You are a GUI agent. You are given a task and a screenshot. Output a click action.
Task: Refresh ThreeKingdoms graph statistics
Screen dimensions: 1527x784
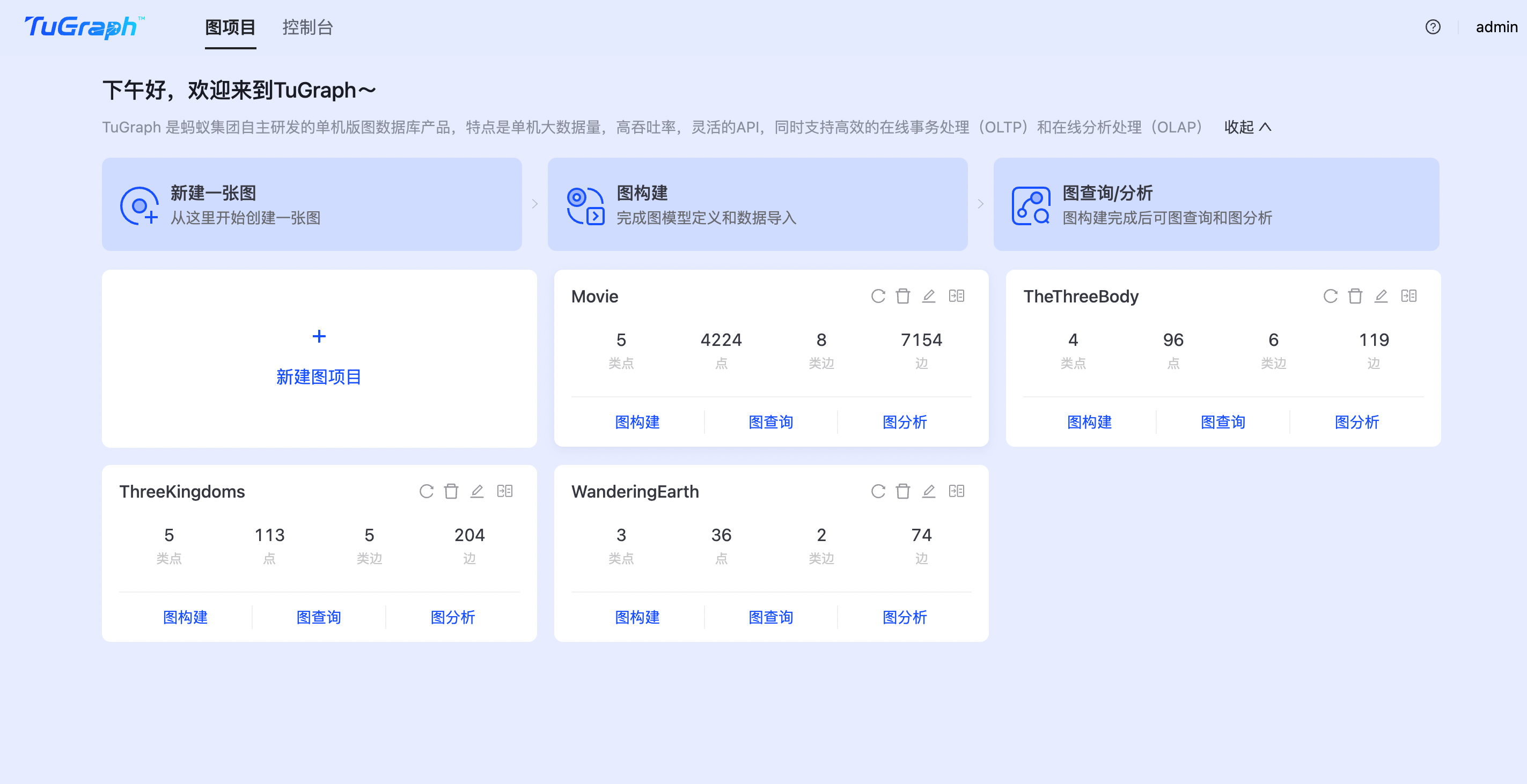[426, 491]
